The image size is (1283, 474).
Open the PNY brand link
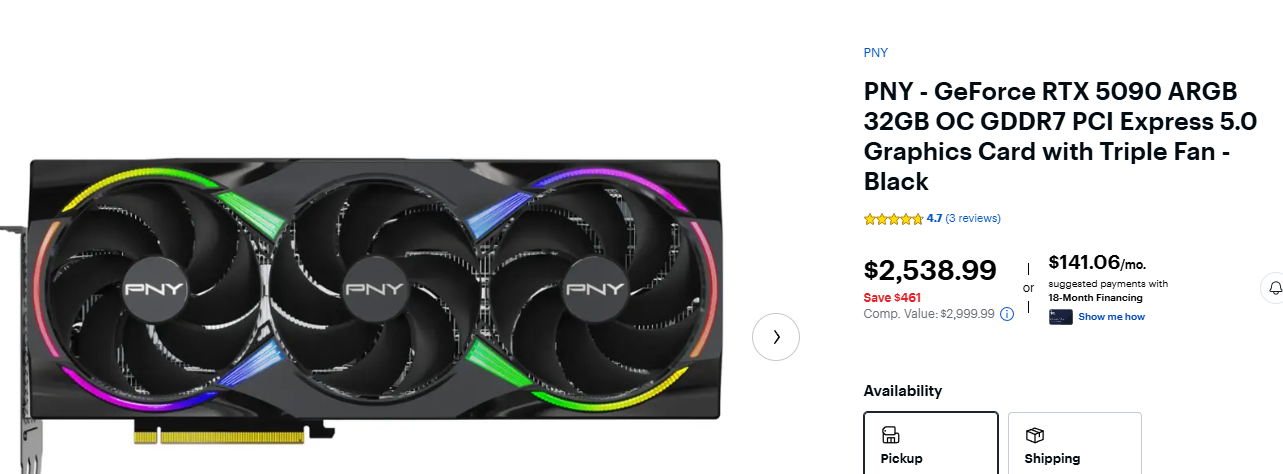[876, 53]
